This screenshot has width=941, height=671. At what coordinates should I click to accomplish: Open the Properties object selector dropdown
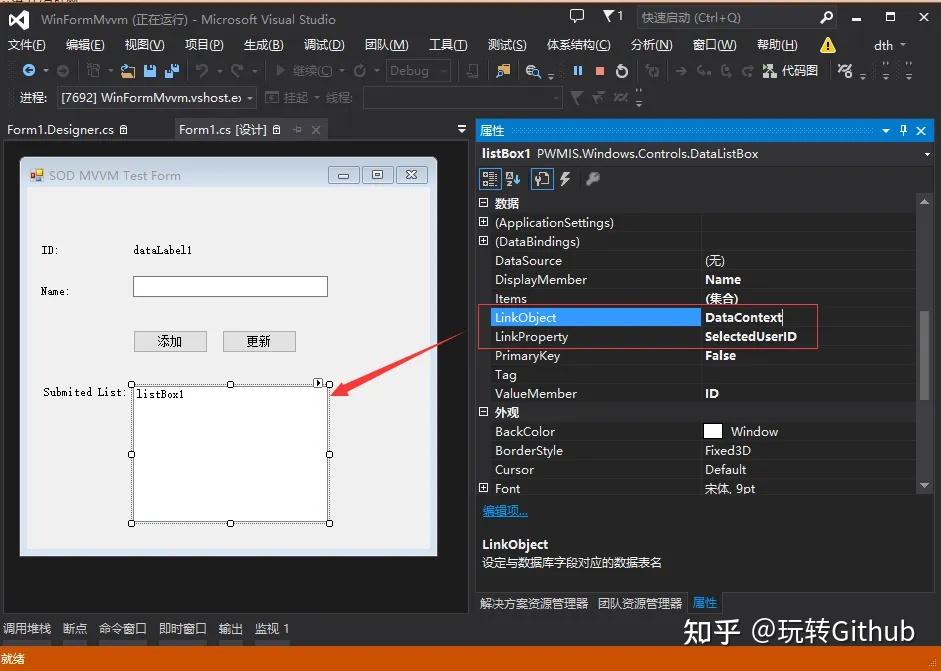pos(927,154)
